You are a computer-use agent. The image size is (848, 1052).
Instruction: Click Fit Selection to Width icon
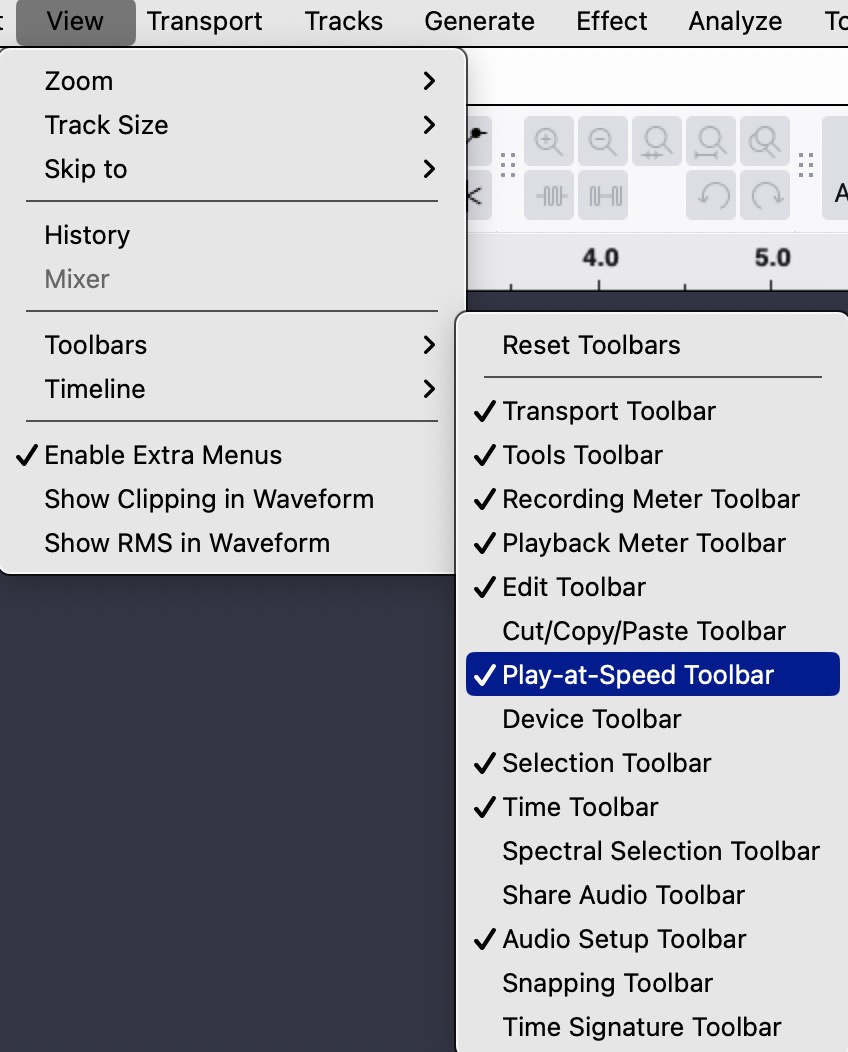click(x=657, y=142)
